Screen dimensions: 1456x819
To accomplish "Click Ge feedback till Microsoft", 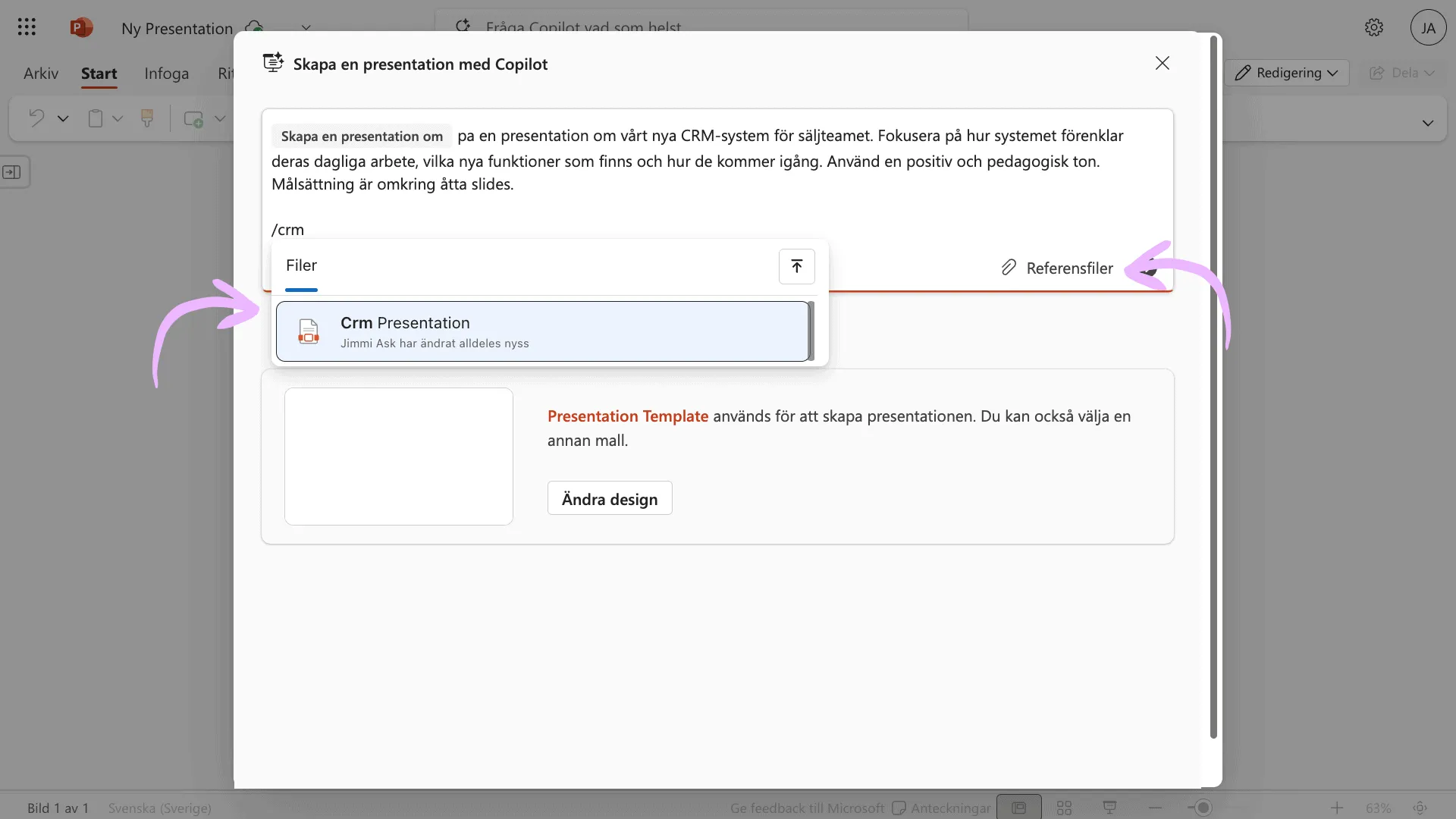I will point(807,808).
